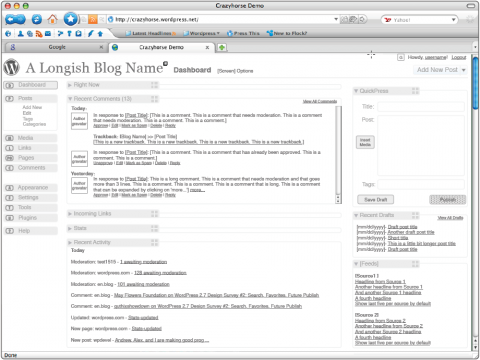
Task: Open the tab list dropdown at the tab bar end
Action: click(x=475, y=47)
